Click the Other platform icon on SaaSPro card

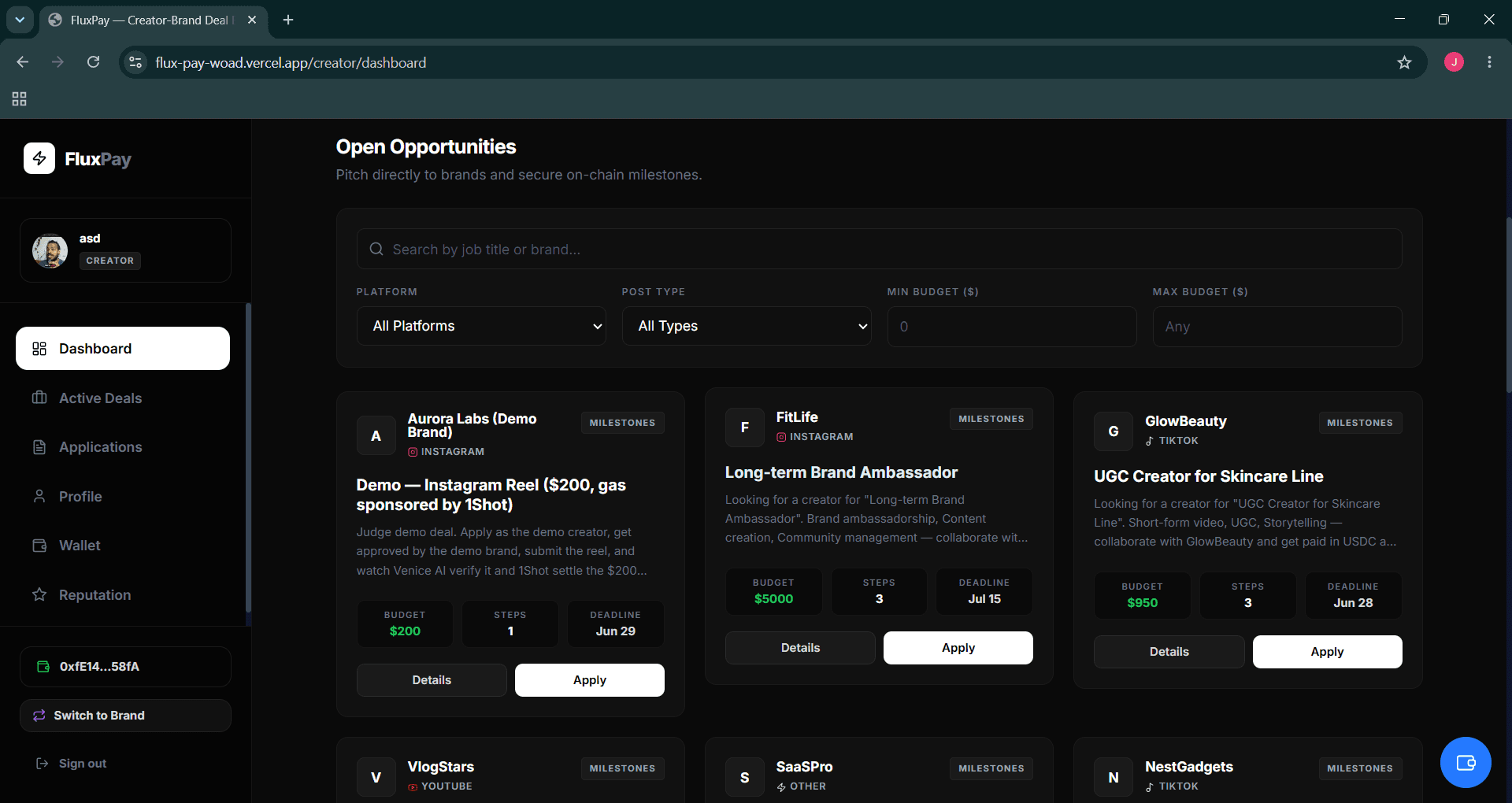[781, 786]
